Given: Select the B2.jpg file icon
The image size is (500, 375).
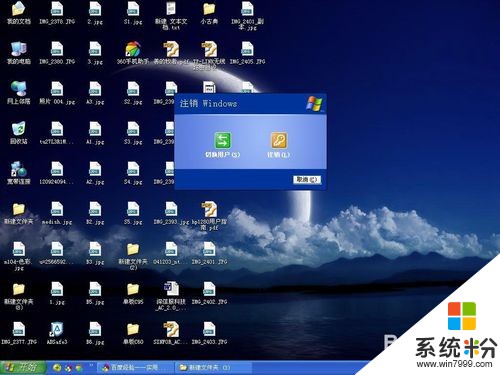Looking at the screenshot, I should [95, 209].
